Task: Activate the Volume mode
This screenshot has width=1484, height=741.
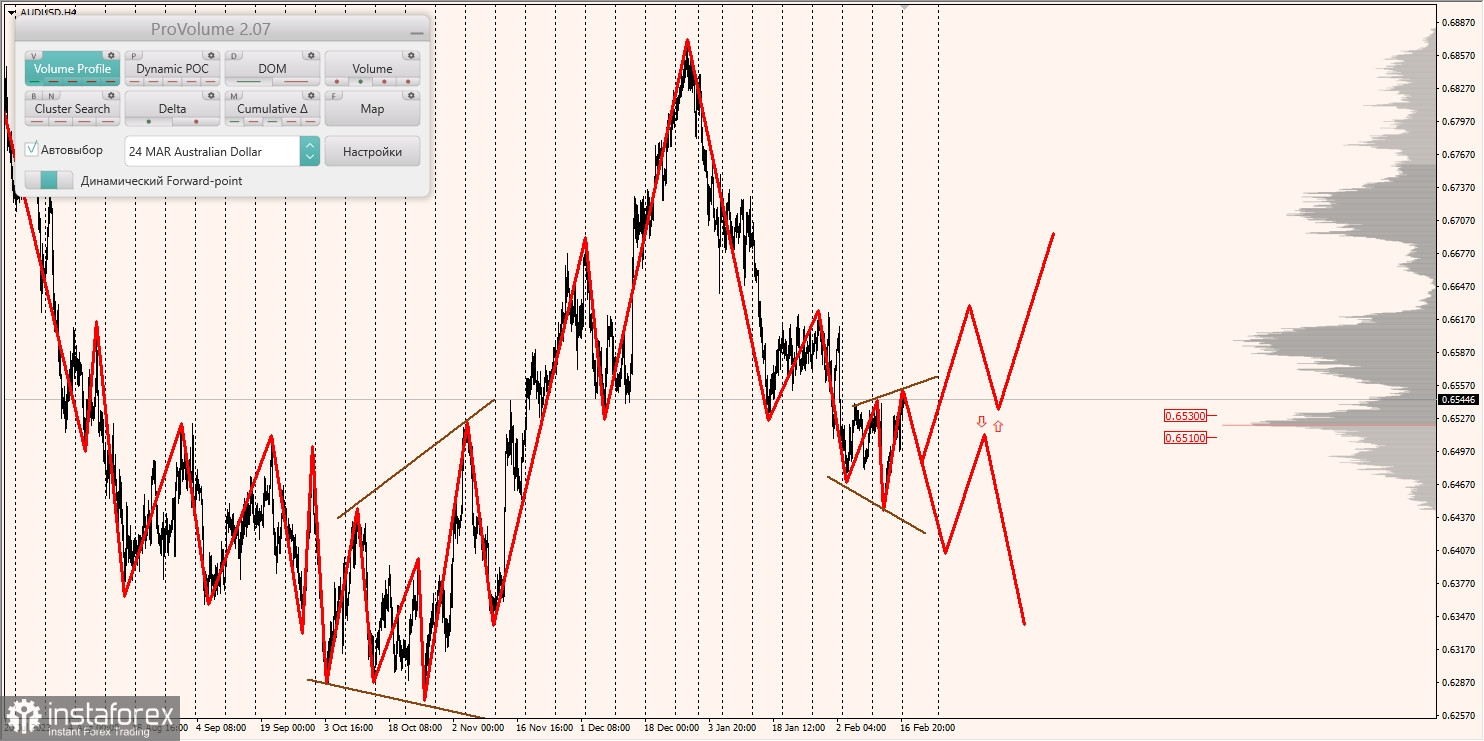Action: click(372, 69)
